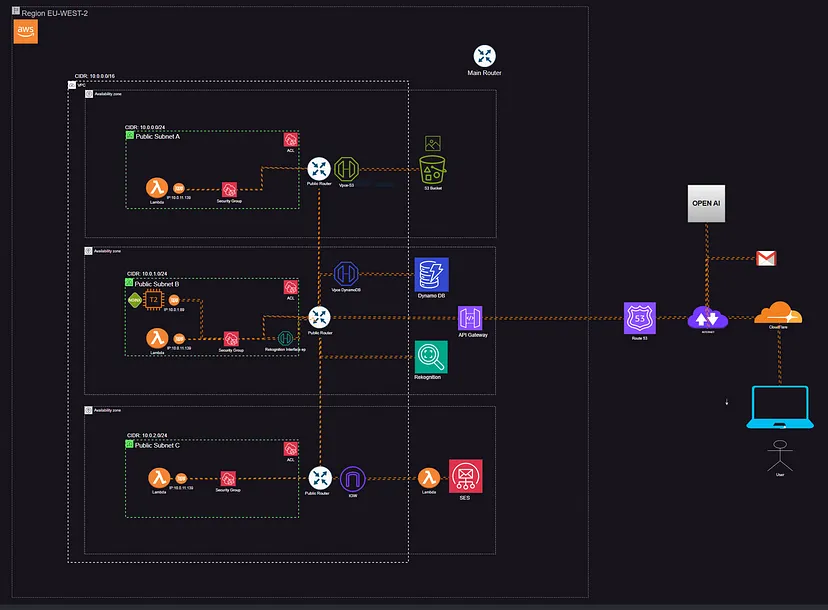
Task: Select the green NGINX icon
Action: (x=135, y=300)
